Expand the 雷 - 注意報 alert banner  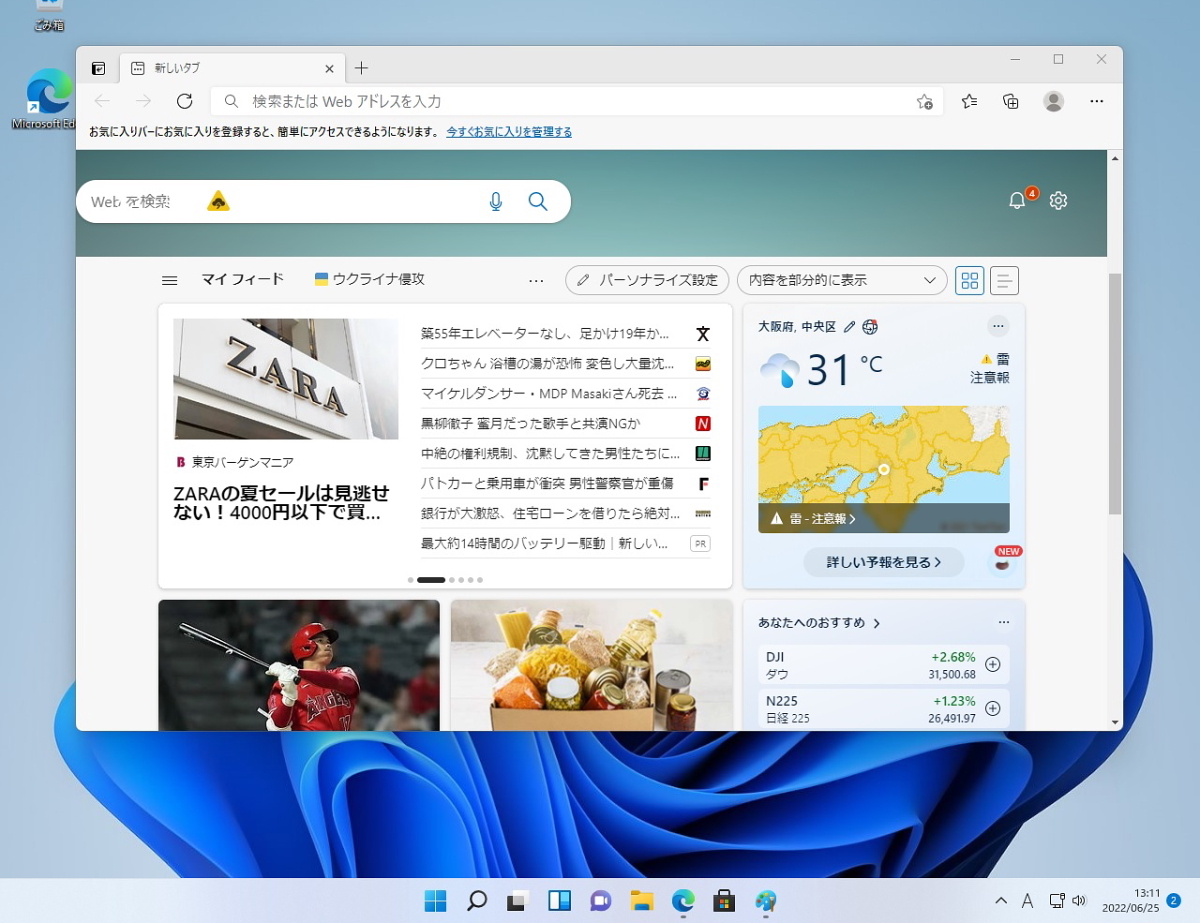884,518
